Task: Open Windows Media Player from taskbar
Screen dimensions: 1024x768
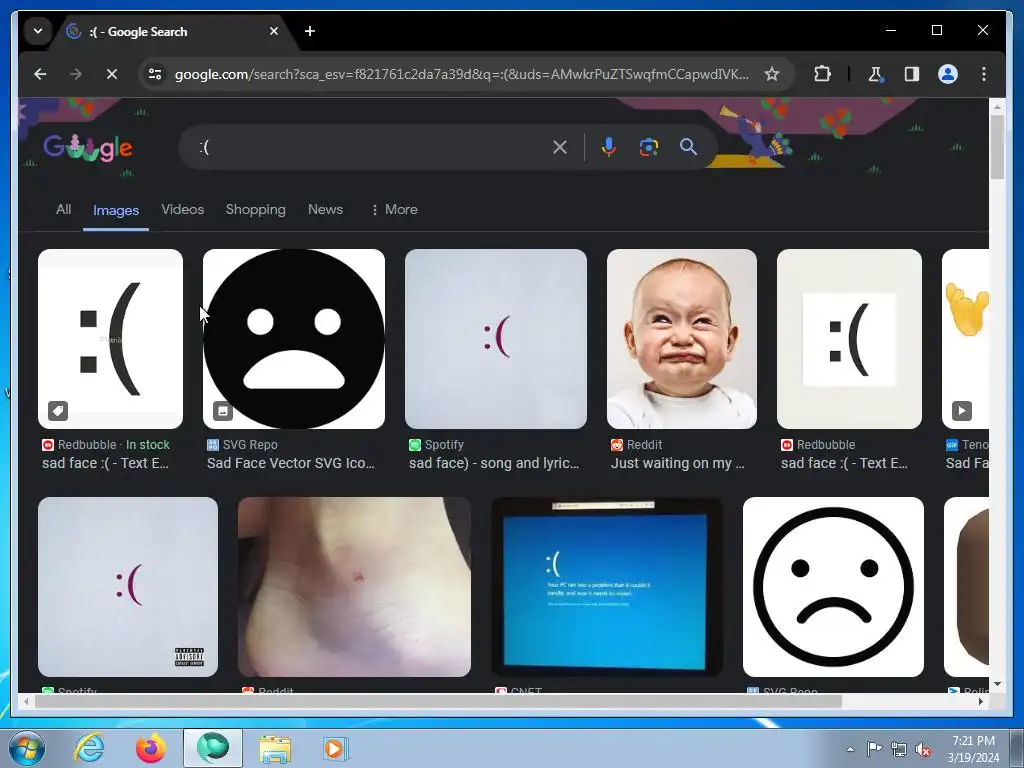Action: coord(336,749)
